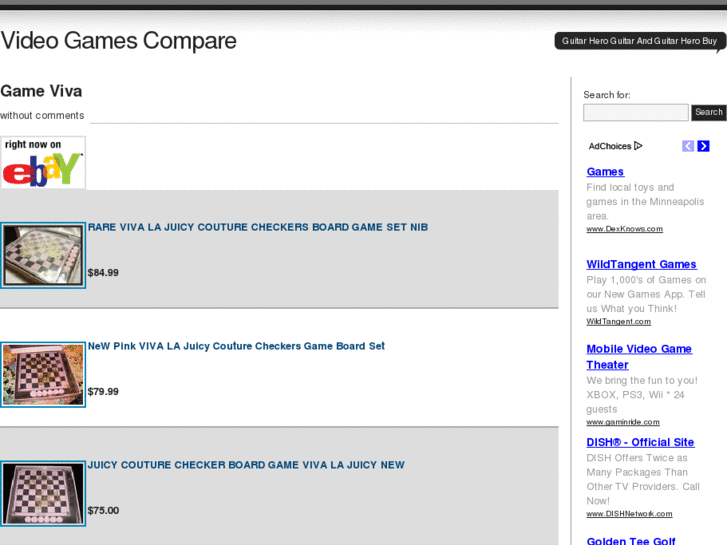Open the RARE VIVA LA JUICY COUTURE CHECKERS listing link

[258, 227]
